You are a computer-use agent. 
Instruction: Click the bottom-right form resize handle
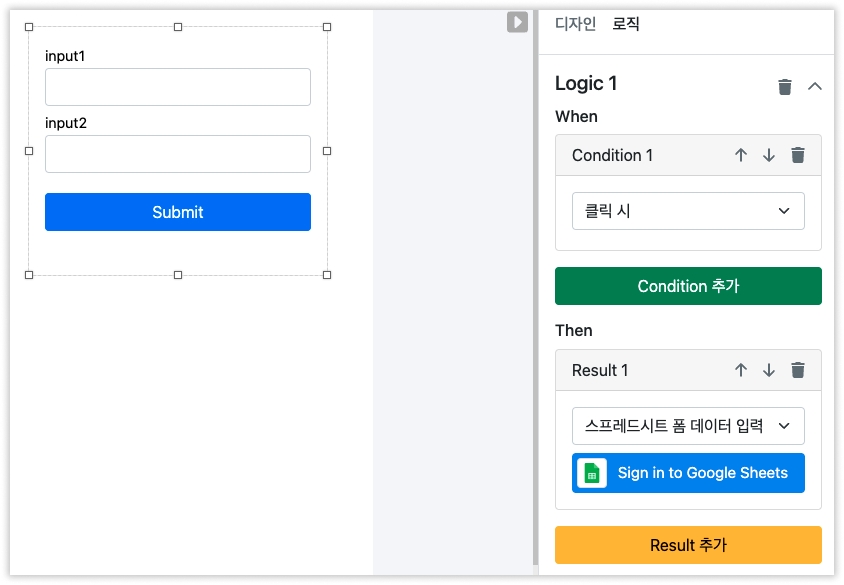pyautogui.click(x=327, y=274)
